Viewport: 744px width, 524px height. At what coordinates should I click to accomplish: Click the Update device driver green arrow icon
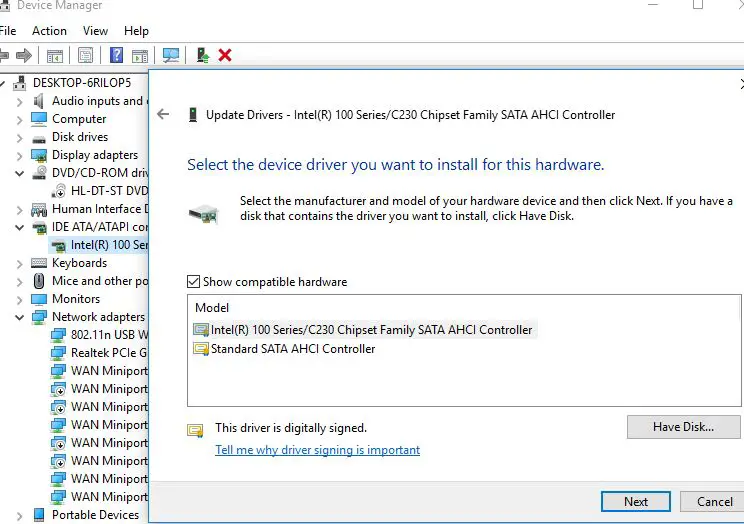click(x=203, y=55)
